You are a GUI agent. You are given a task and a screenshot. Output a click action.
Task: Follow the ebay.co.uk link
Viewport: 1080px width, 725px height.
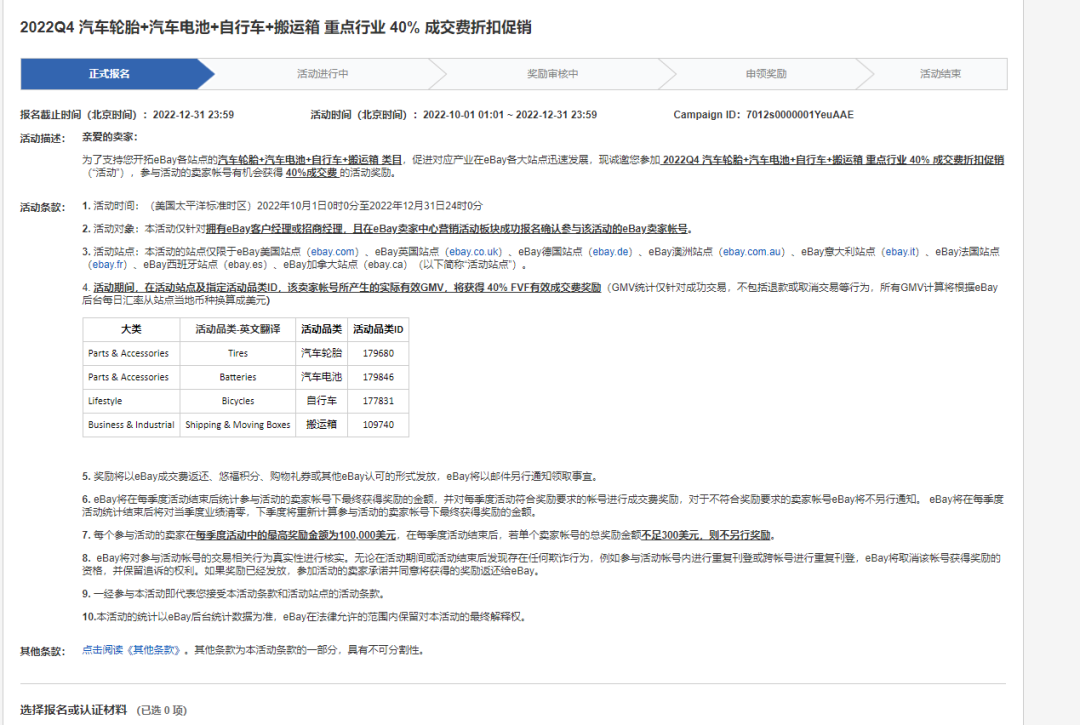coord(473,251)
